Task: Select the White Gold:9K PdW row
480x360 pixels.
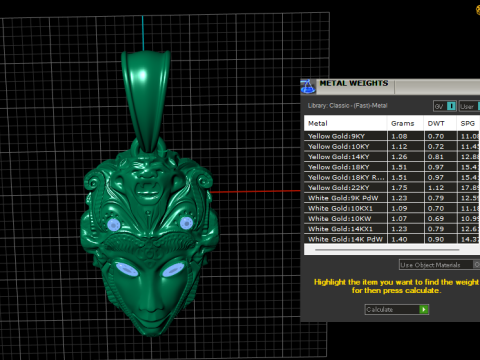Action: (x=392, y=198)
